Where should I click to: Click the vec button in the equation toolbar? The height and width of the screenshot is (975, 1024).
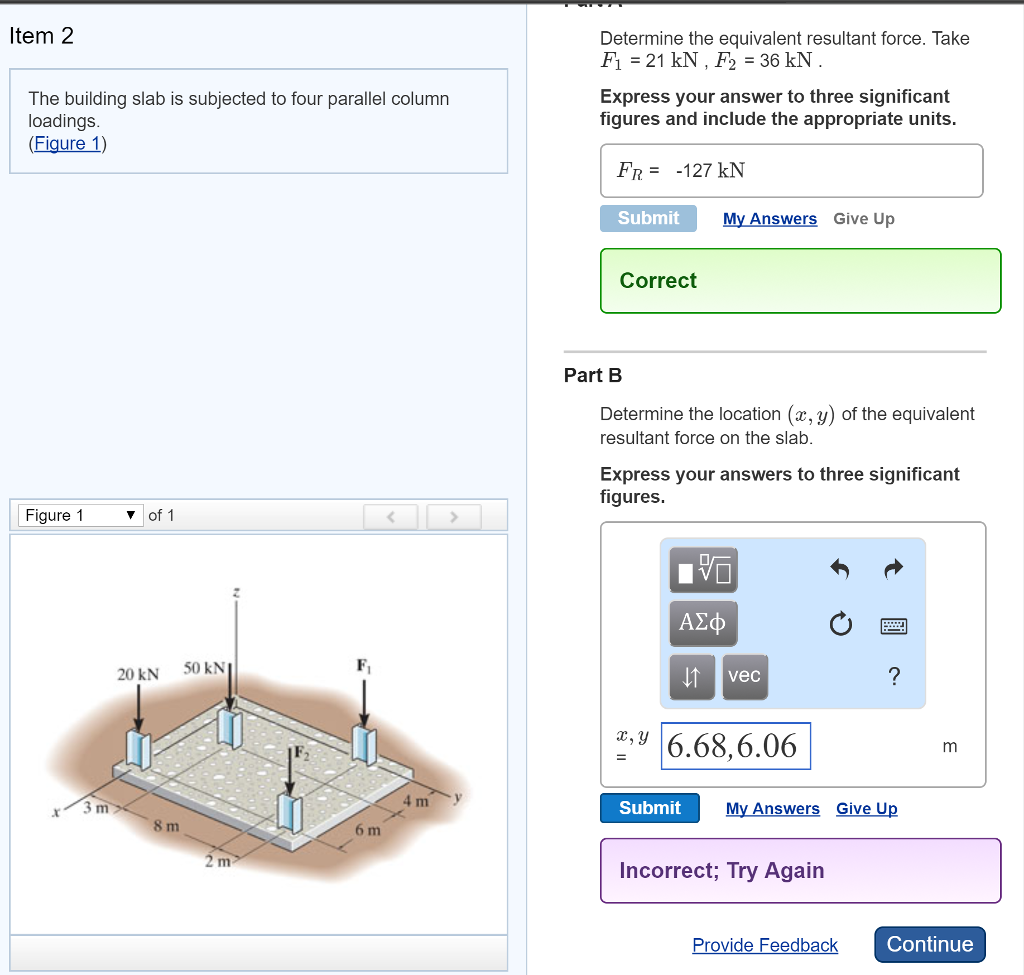tap(744, 676)
